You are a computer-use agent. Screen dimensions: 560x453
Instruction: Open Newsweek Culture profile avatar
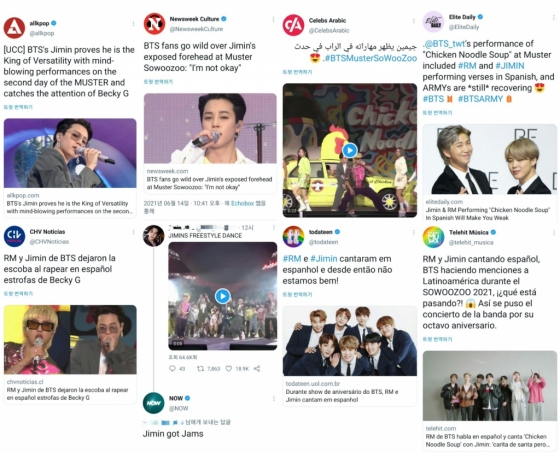(154, 24)
